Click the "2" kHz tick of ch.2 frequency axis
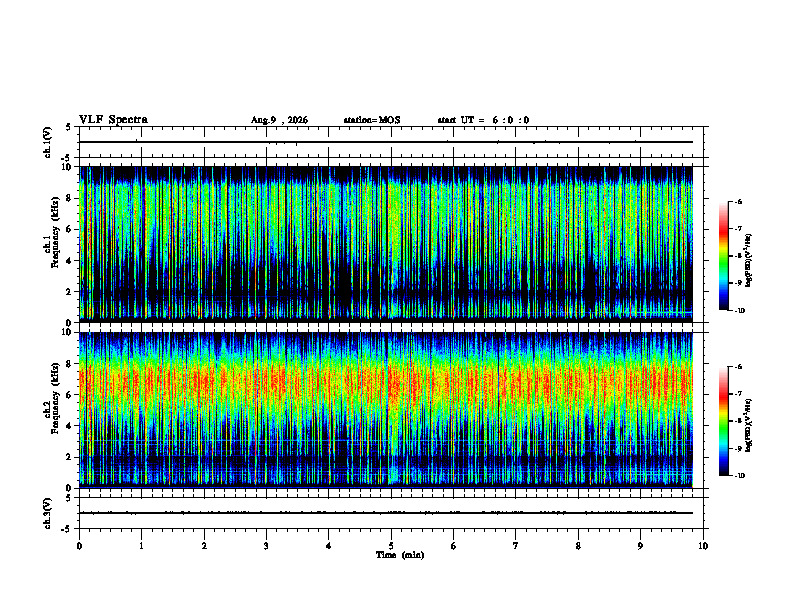This screenshot has width=792, height=612. (69, 457)
